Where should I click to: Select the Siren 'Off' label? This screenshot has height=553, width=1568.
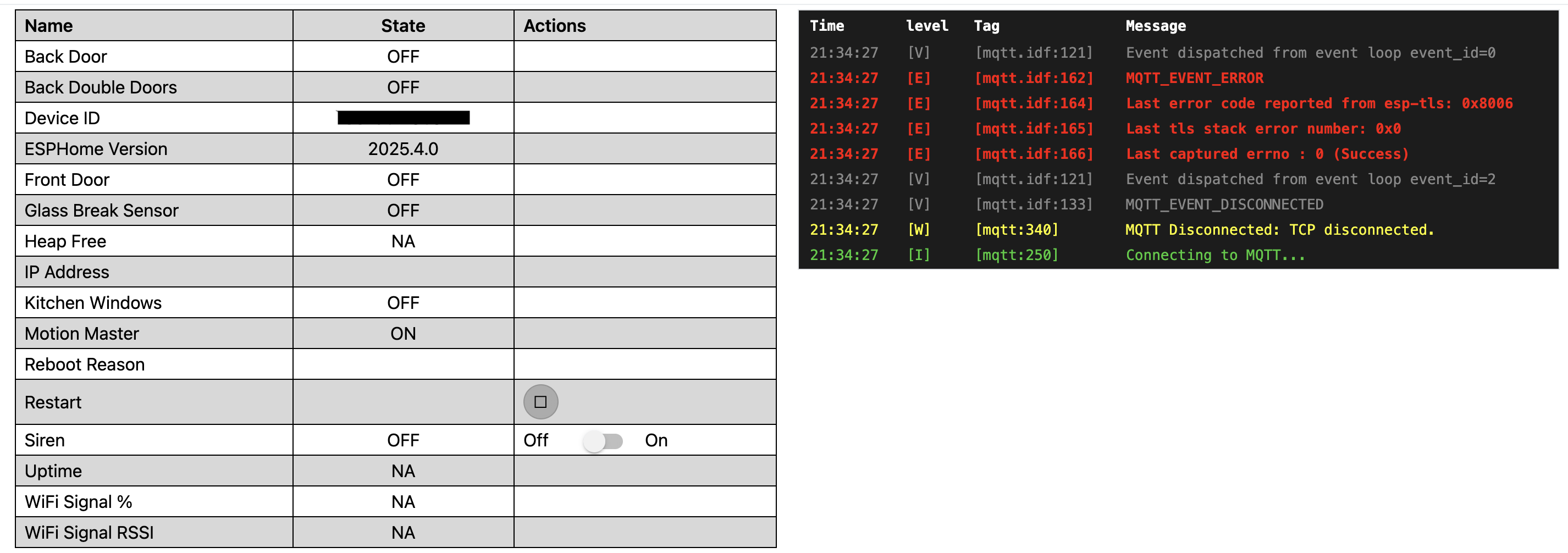click(x=535, y=440)
